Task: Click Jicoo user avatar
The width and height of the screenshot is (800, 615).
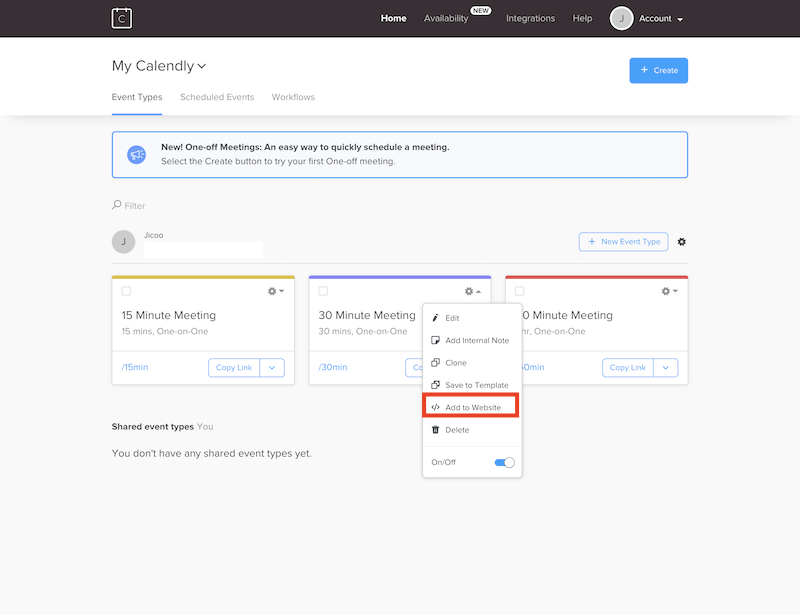Action: coord(123,242)
